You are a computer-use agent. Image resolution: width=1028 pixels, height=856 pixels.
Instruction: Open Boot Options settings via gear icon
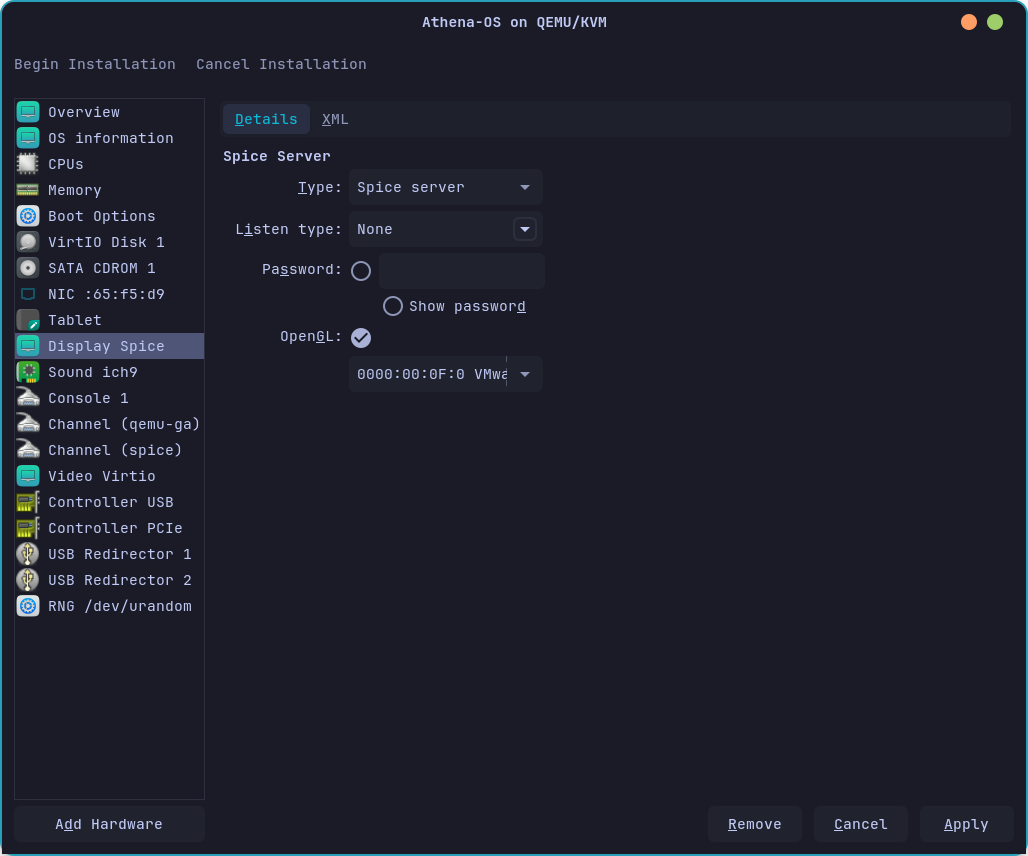[27, 216]
